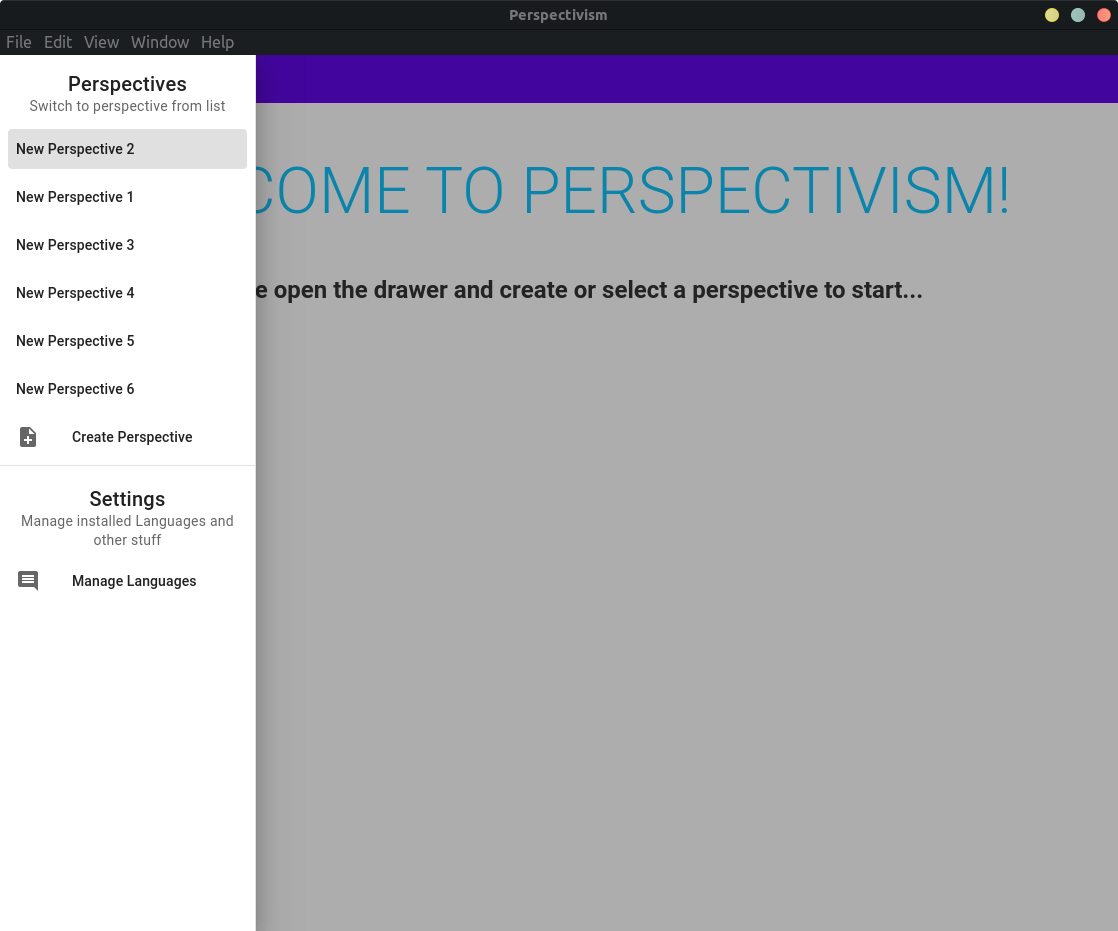Open the View menu
1118x931 pixels.
click(101, 42)
